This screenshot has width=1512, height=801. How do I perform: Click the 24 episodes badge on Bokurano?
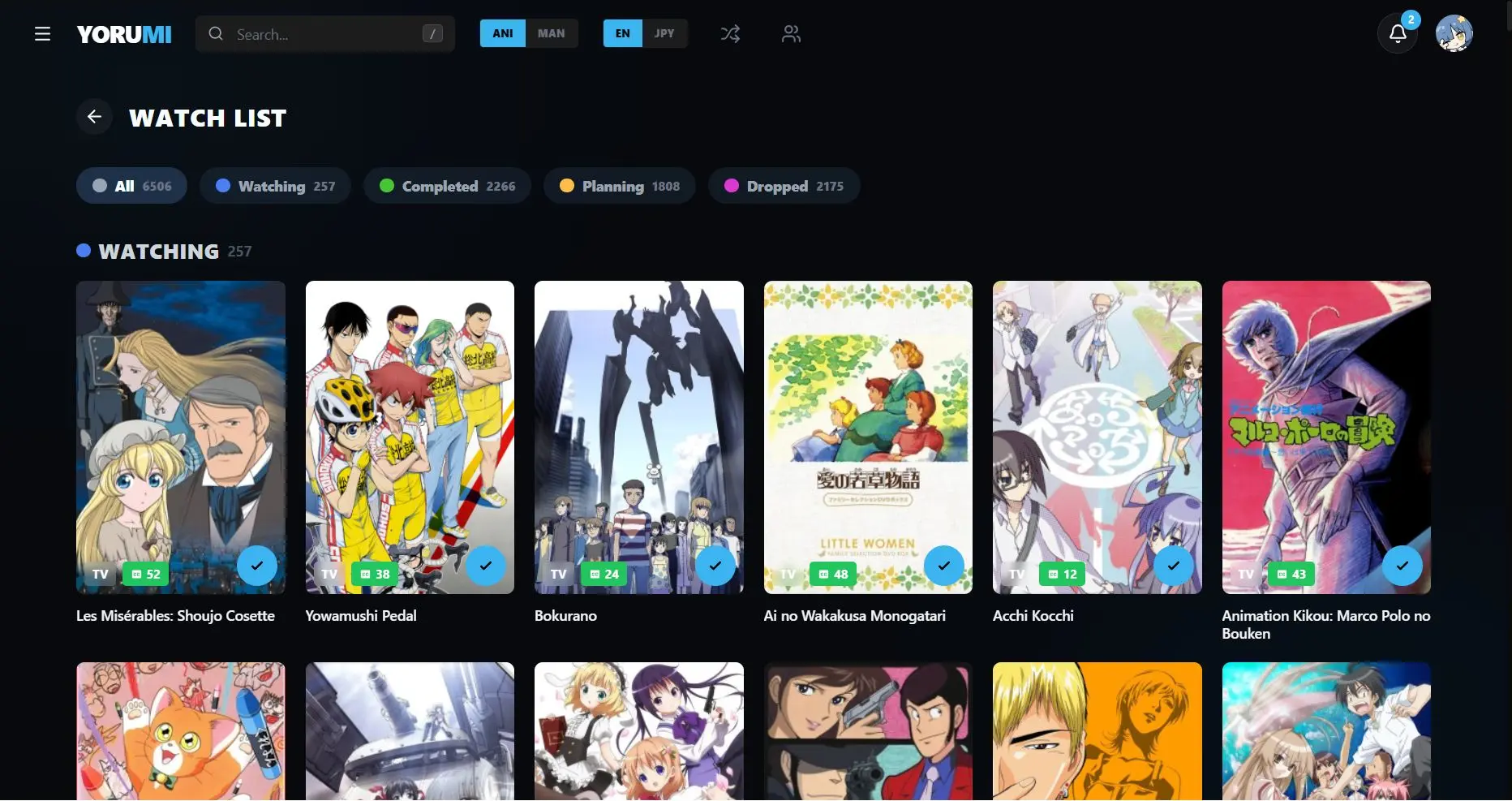[604, 574]
